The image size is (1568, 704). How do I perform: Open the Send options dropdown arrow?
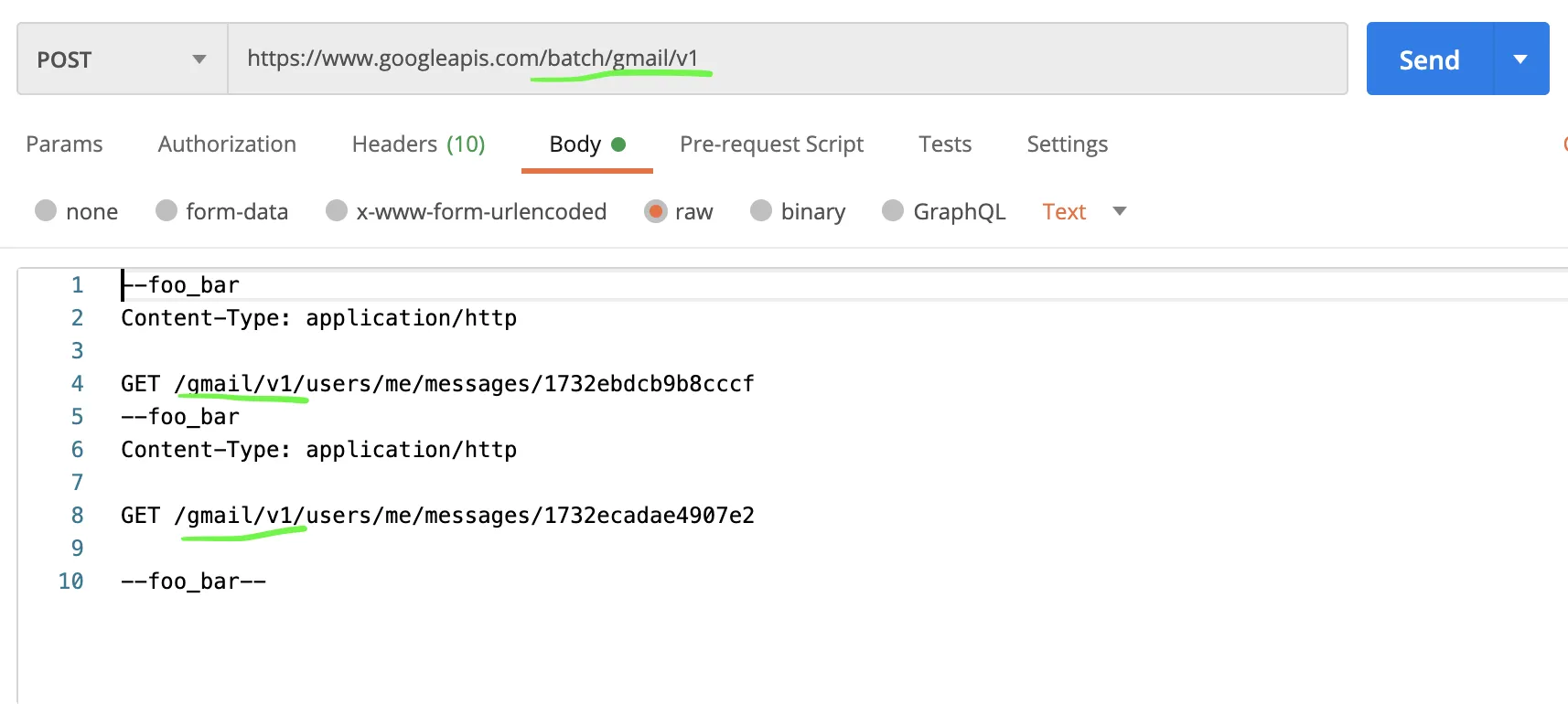[x=1520, y=59]
